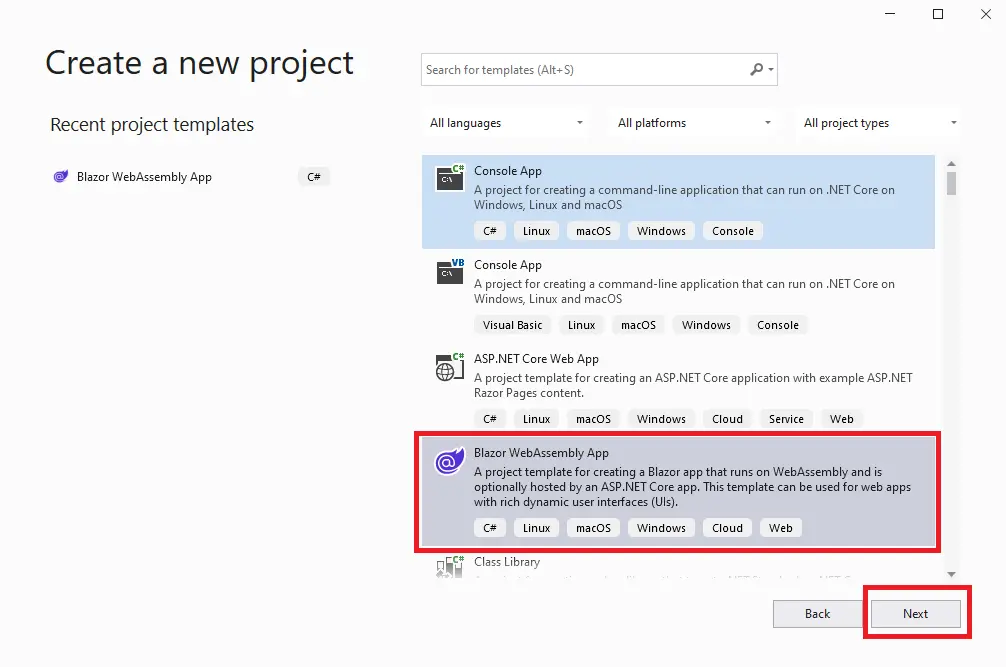1006x667 pixels.
Task: Click the macOS tag of Blazor WebAssembly App
Action: (x=593, y=528)
